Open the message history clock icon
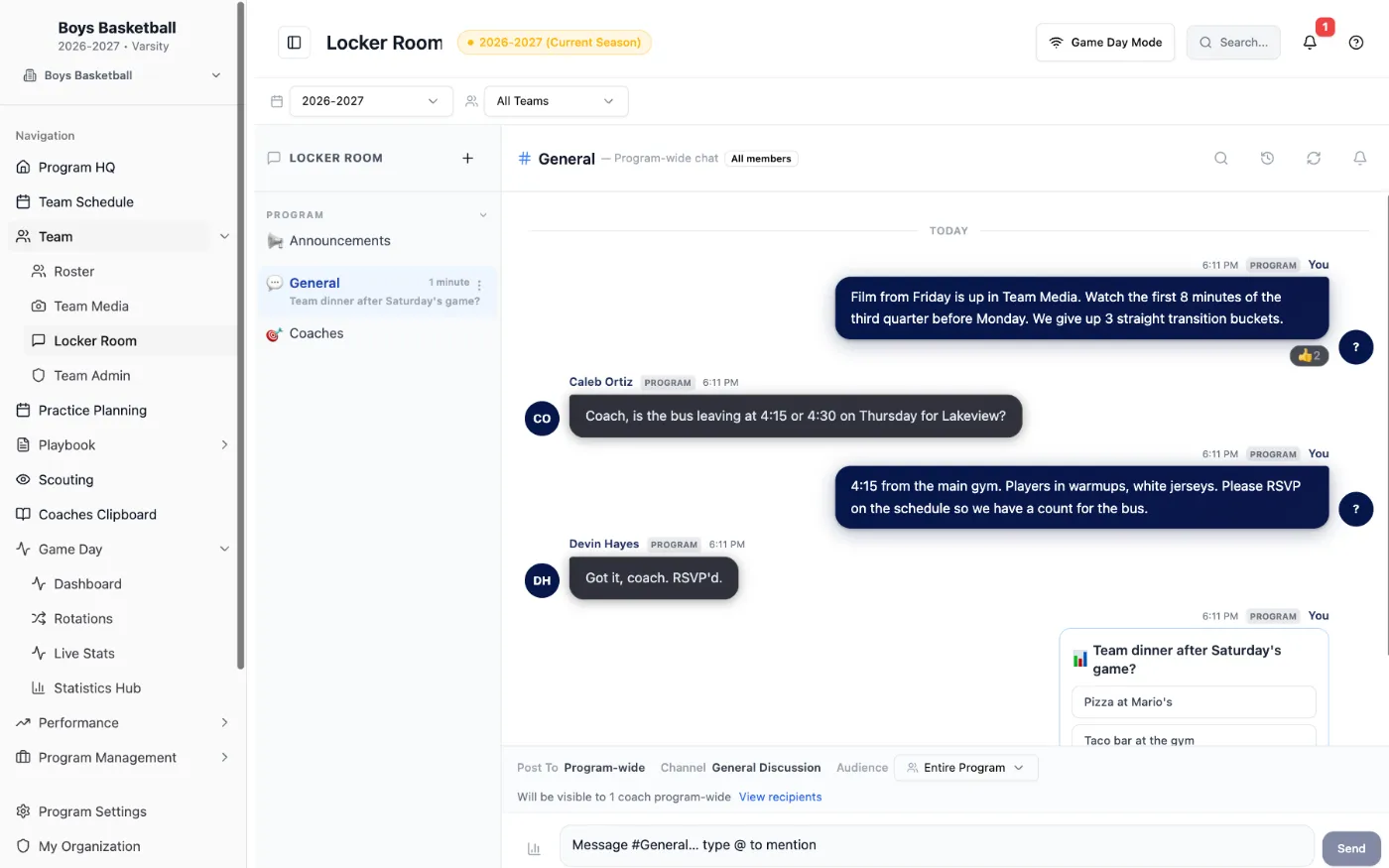 [x=1267, y=158]
